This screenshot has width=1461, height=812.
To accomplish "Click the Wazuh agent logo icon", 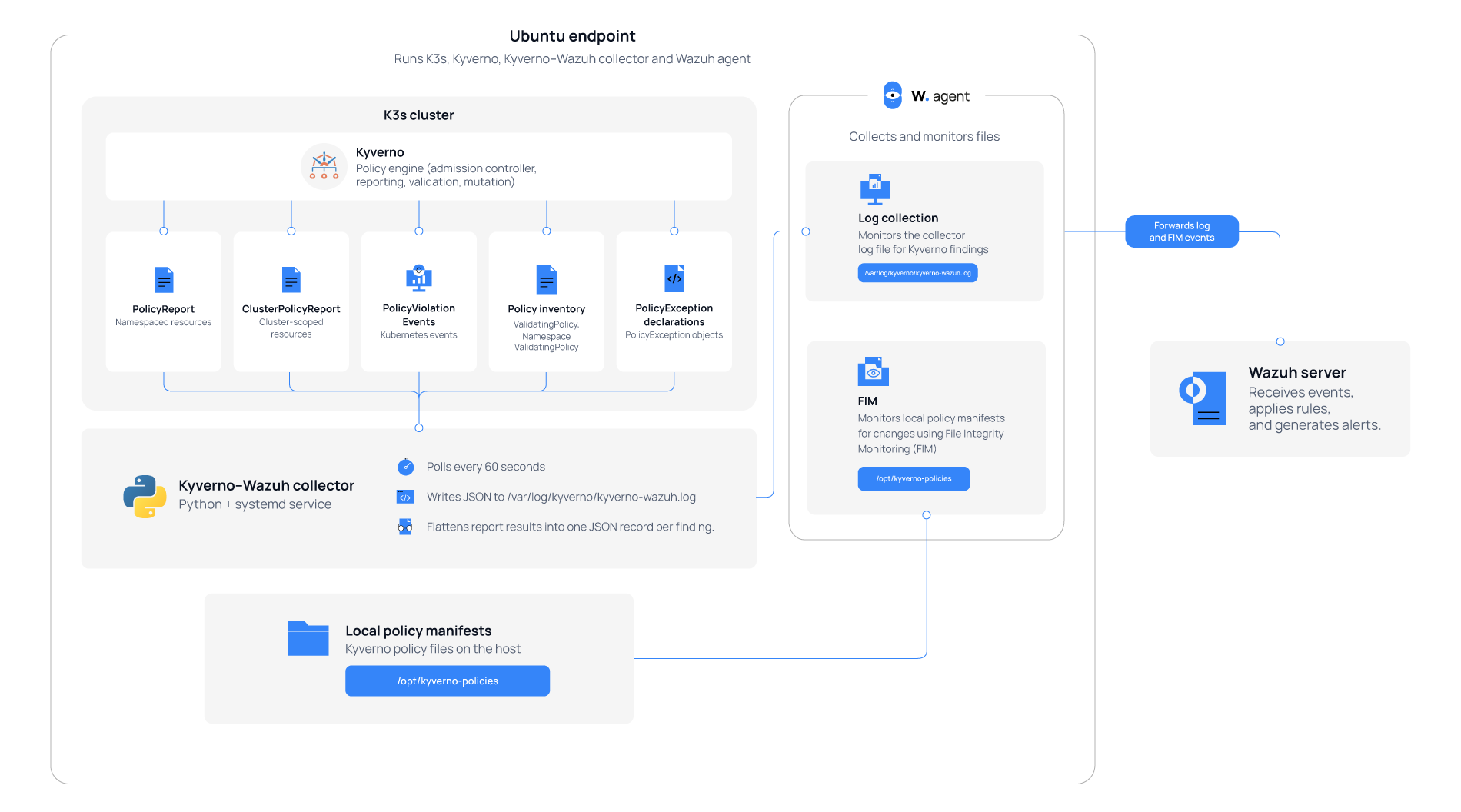I will [892, 95].
